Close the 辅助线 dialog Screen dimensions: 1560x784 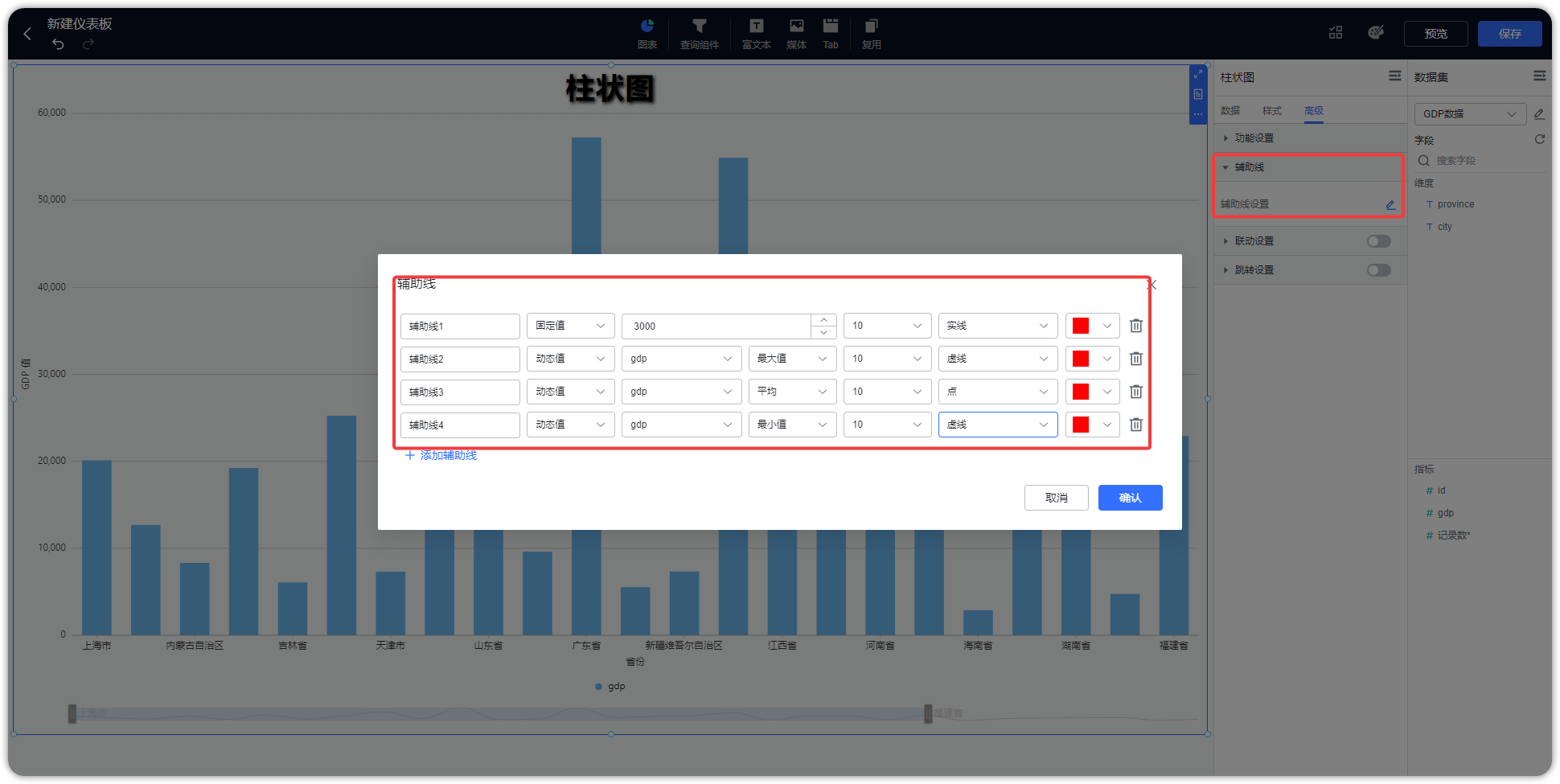(1152, 285)
